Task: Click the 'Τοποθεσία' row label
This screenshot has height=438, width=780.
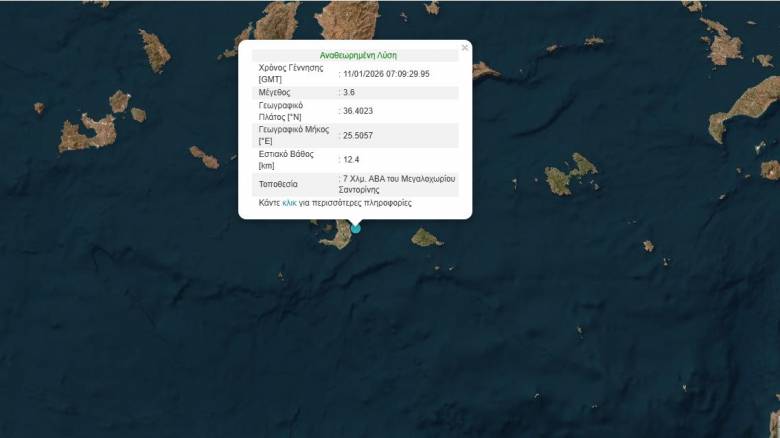Action: click(x=279, y=185)
